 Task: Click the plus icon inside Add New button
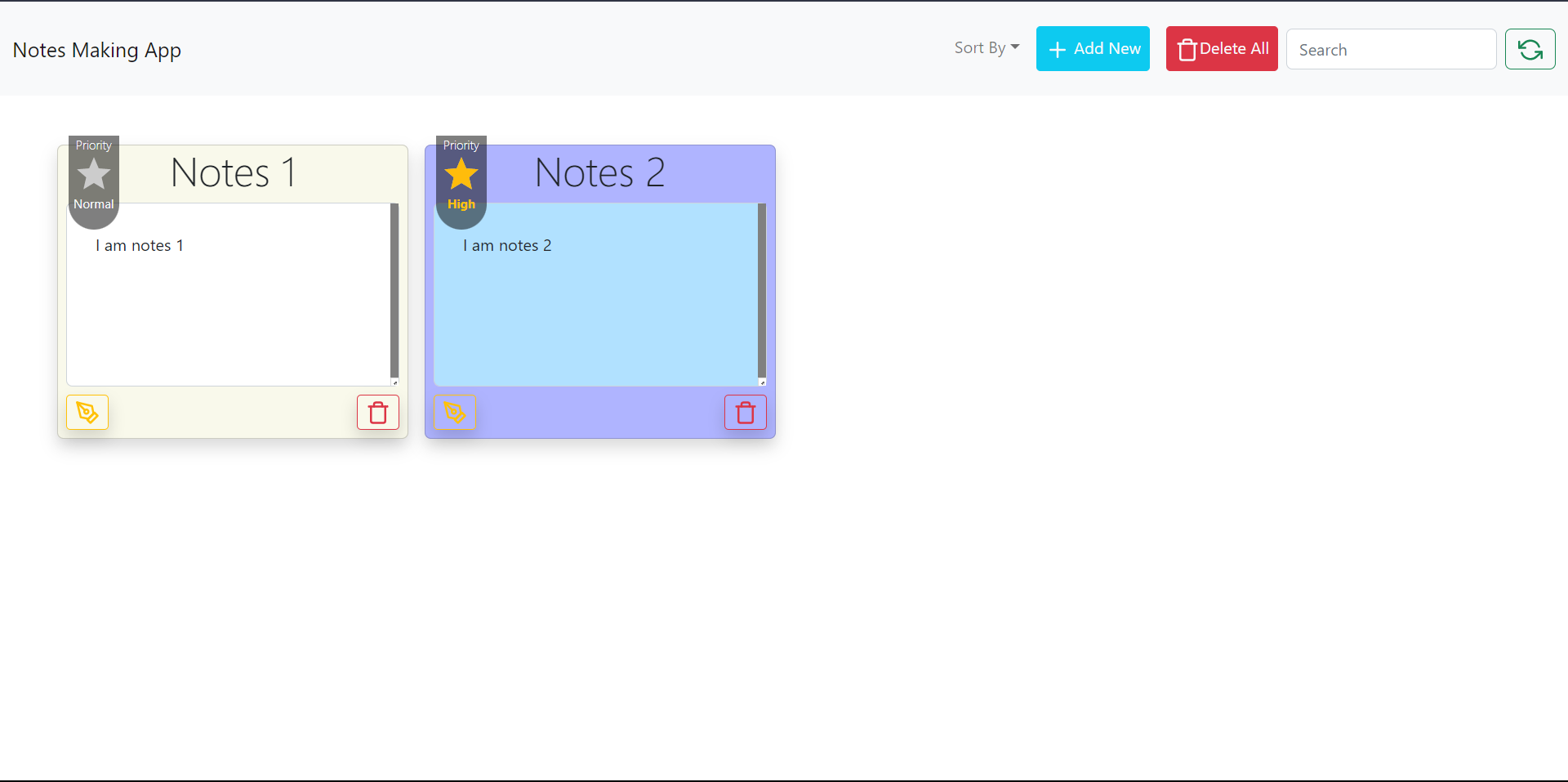[x=1058, y=49]
